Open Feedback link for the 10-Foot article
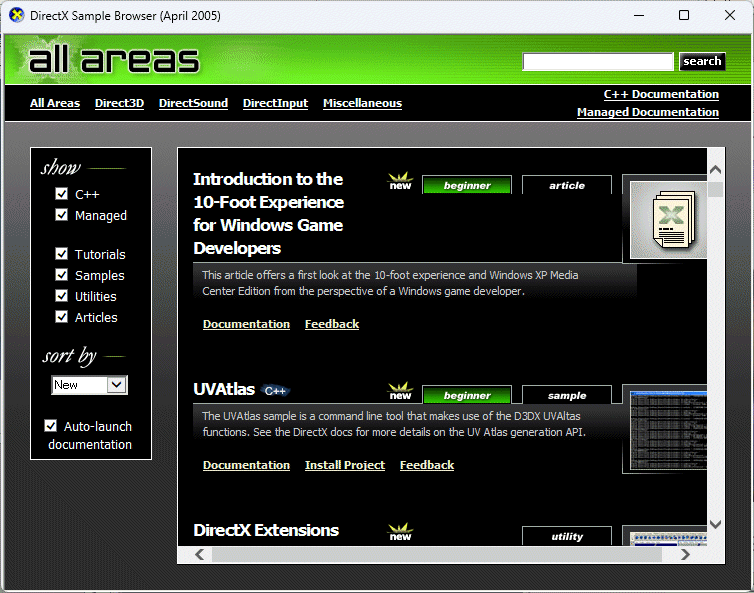This screenshot has width=754, height=593. coord(332,324)
